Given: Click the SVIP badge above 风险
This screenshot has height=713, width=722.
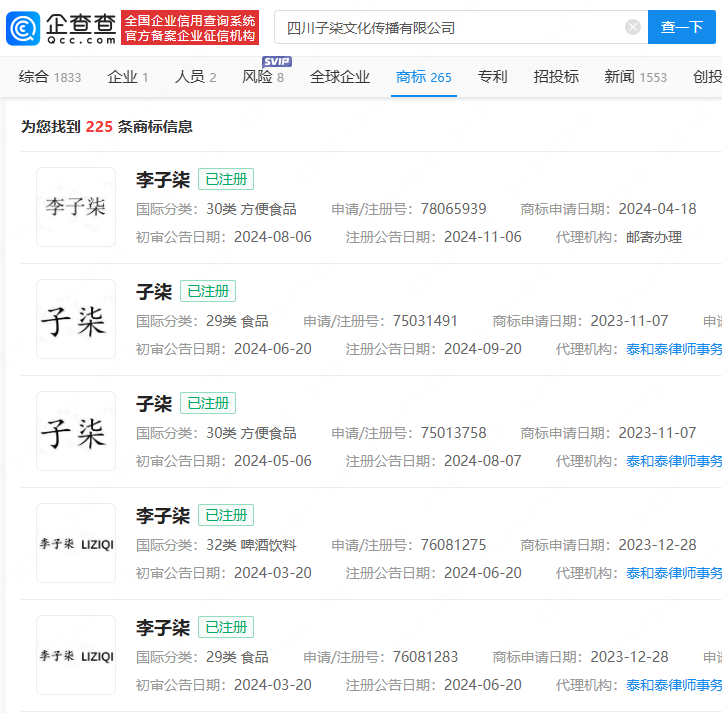Looking at the screenshot, I should [x=277, y=62].
